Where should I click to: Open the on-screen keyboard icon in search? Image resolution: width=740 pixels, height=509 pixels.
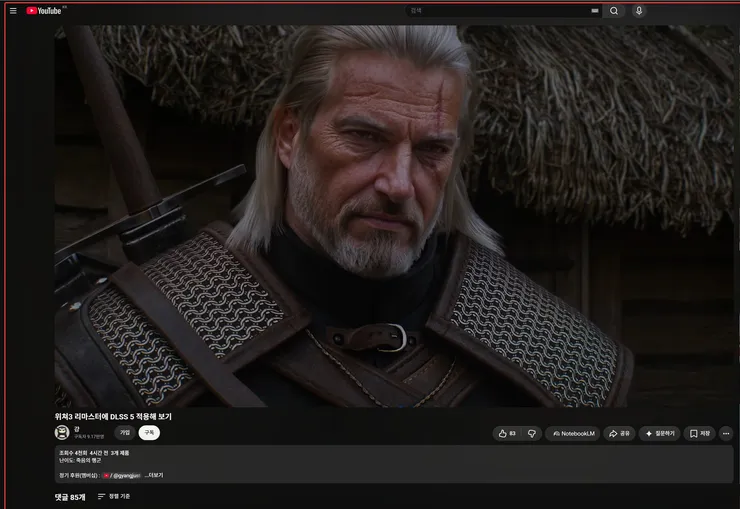click(x=595, y=11)
